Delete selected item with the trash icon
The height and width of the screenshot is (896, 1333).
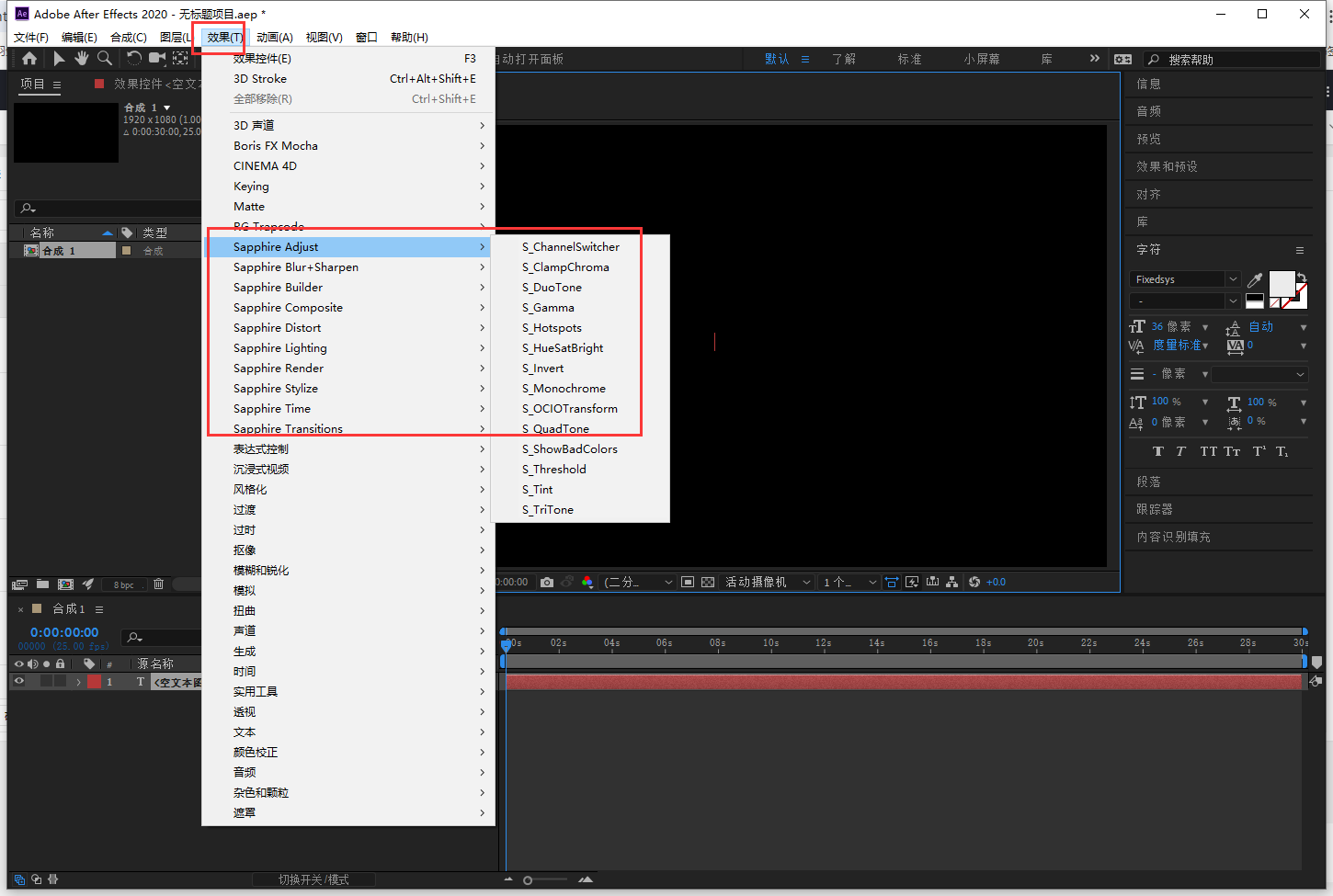point(158,584)
